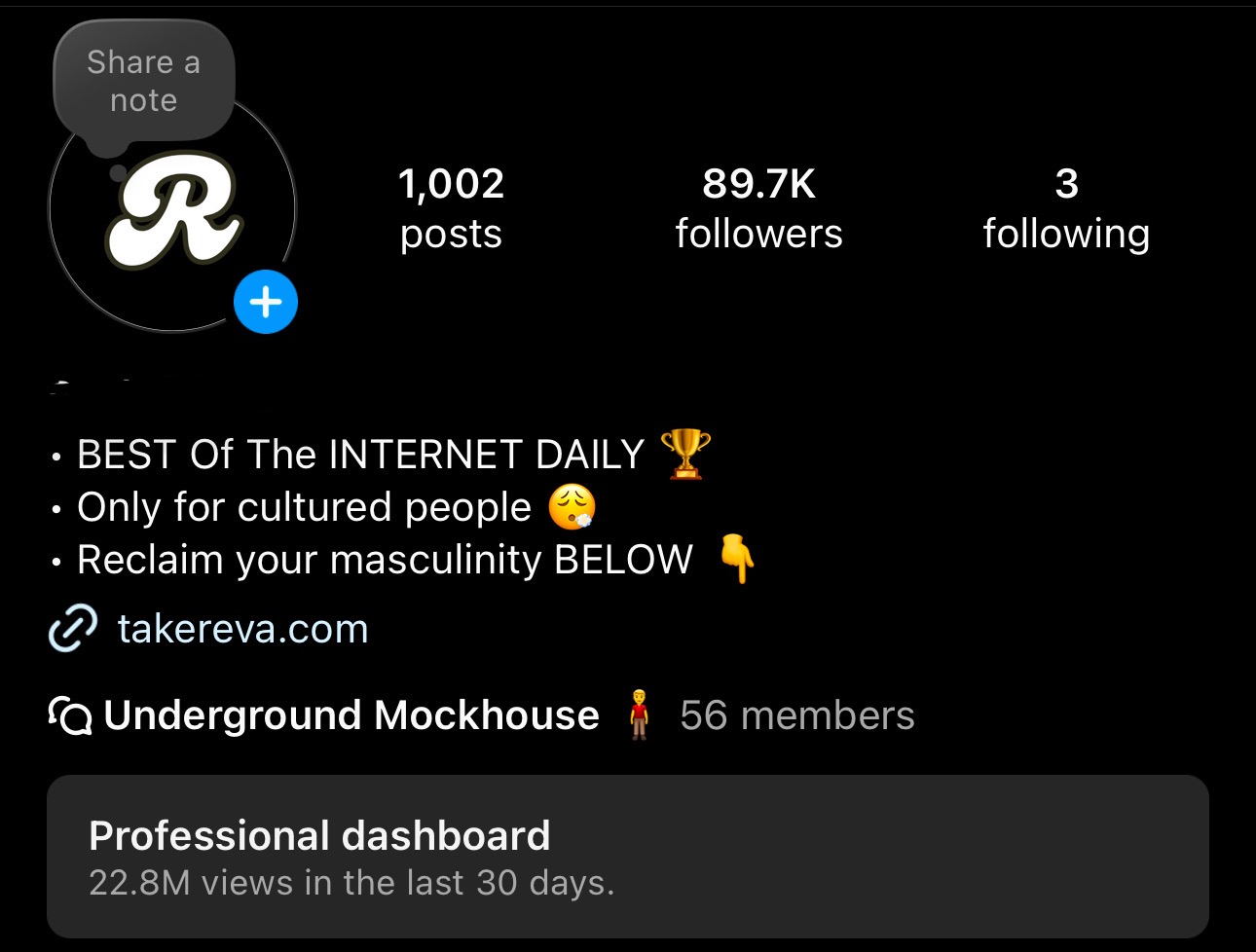Click the trophy emoji in the bio
The image size is (1256, 952).
(685, 455)
